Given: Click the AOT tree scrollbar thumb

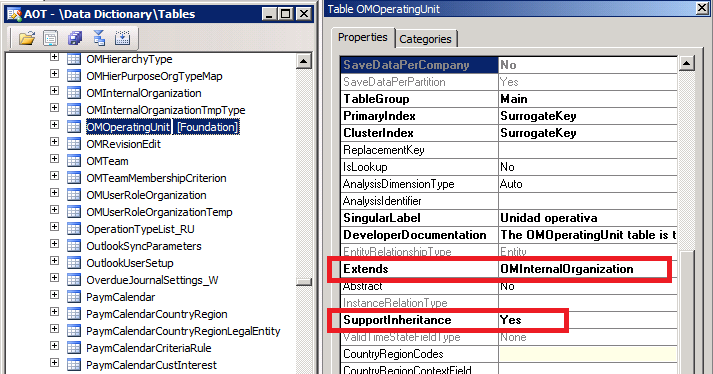Looking at the screenshot, I should point(303,282).
